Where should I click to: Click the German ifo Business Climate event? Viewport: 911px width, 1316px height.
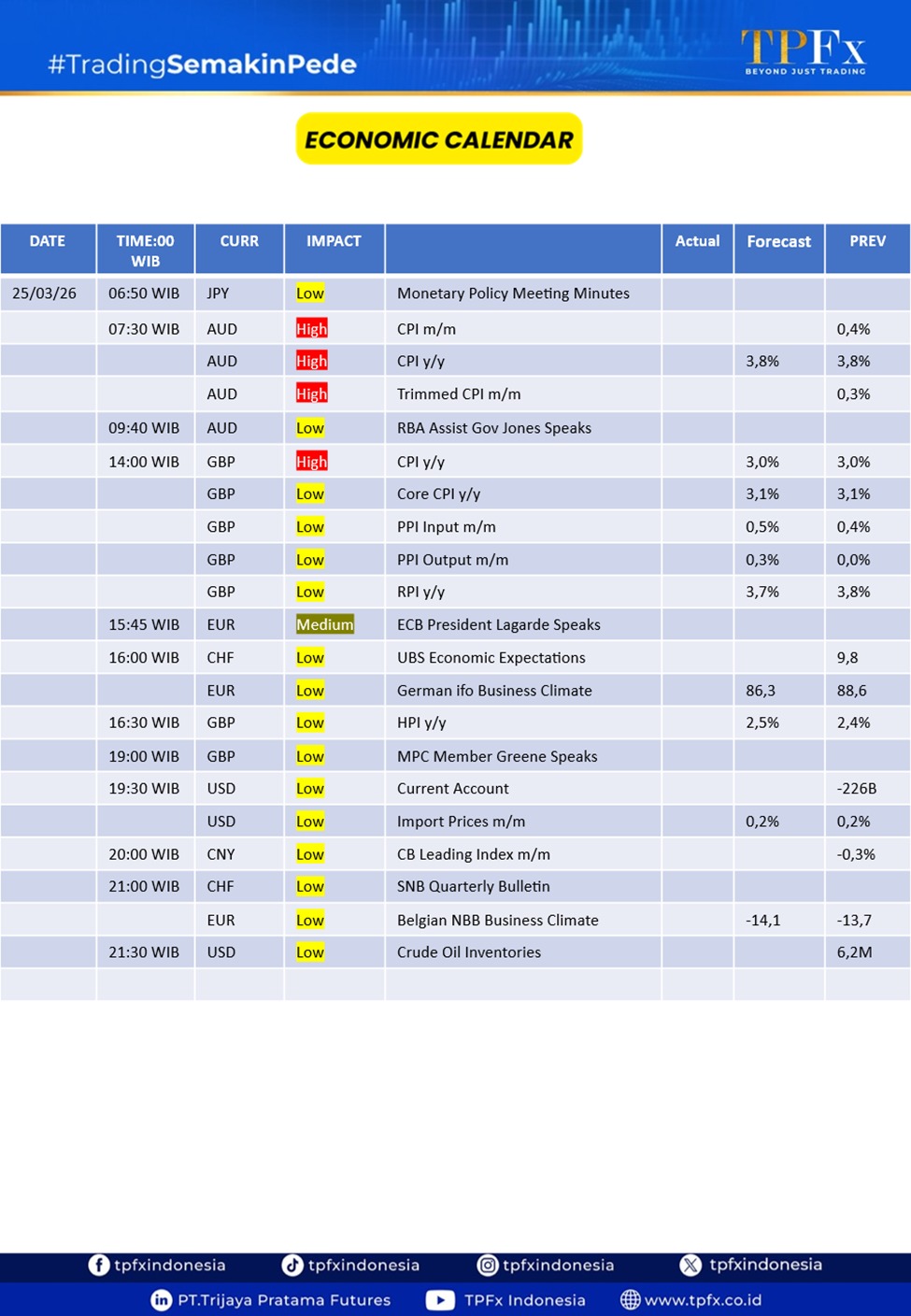pyautogui.click(x=494, y=690)
